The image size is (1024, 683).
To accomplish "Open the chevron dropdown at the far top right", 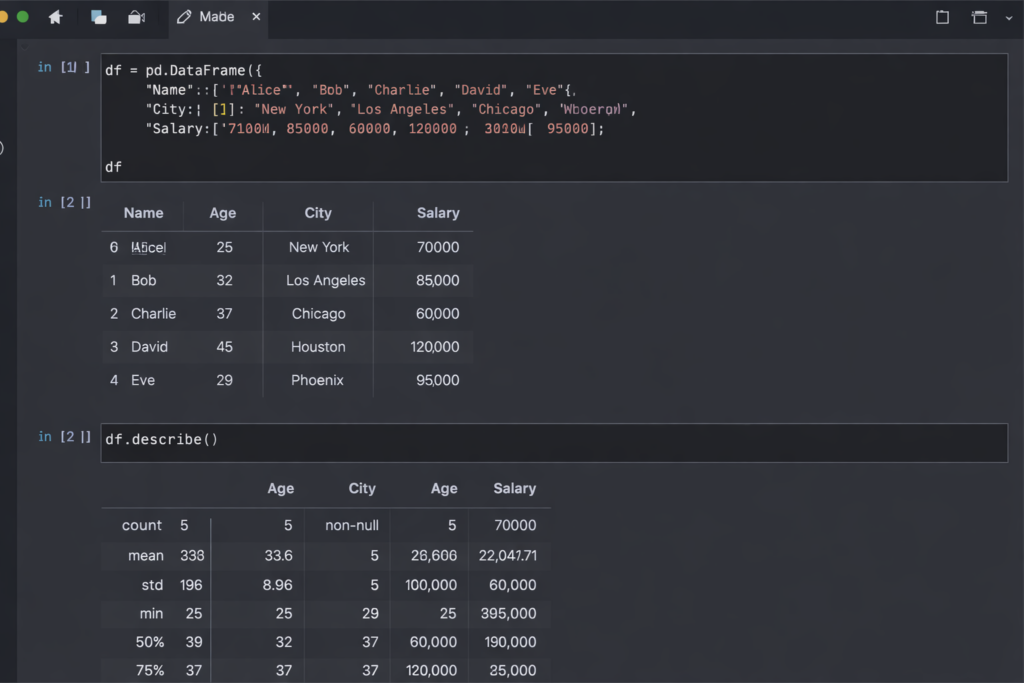I will coord(1009,16).
